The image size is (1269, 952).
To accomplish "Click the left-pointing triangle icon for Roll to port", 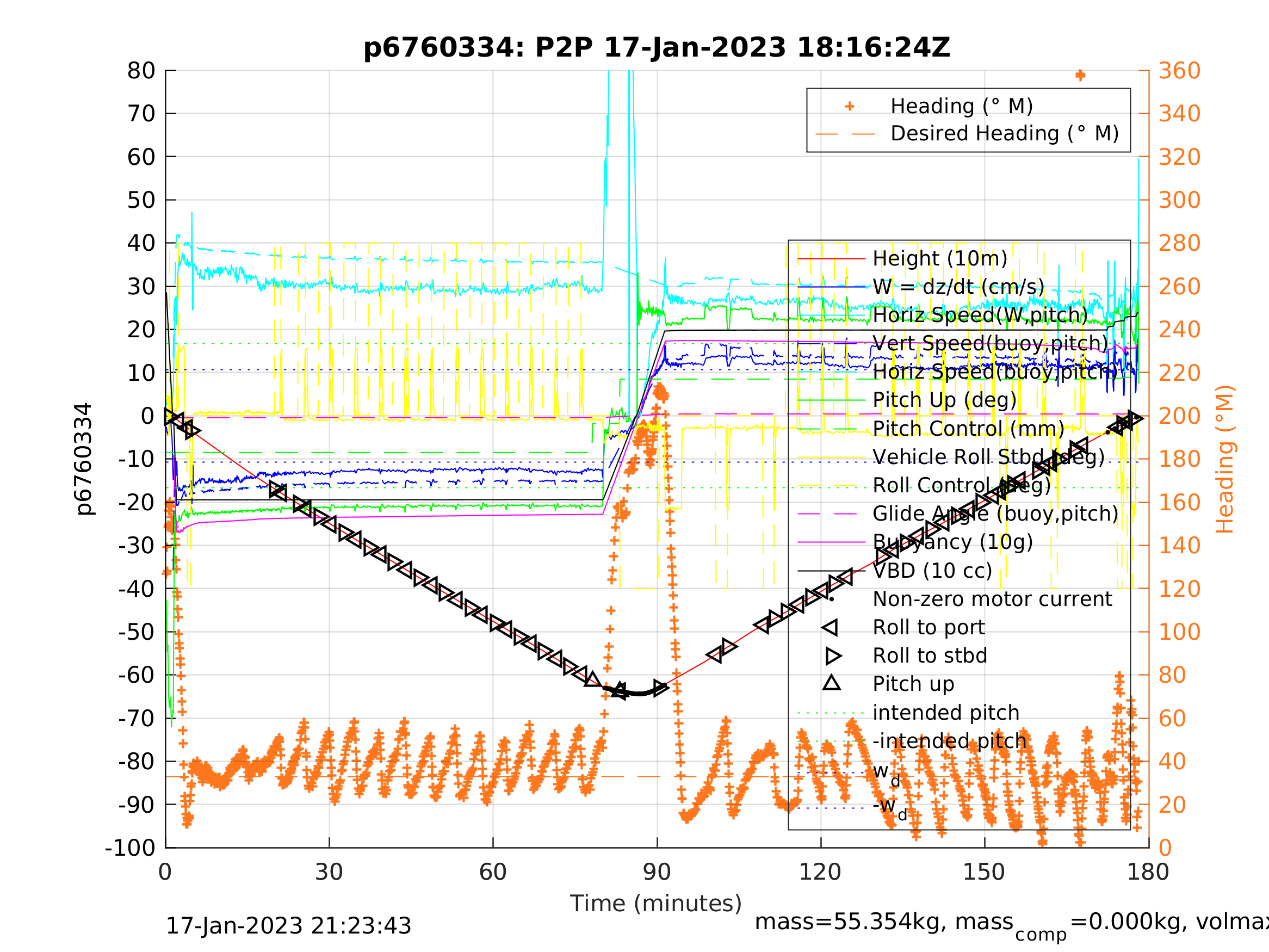I will click(830, 627).
